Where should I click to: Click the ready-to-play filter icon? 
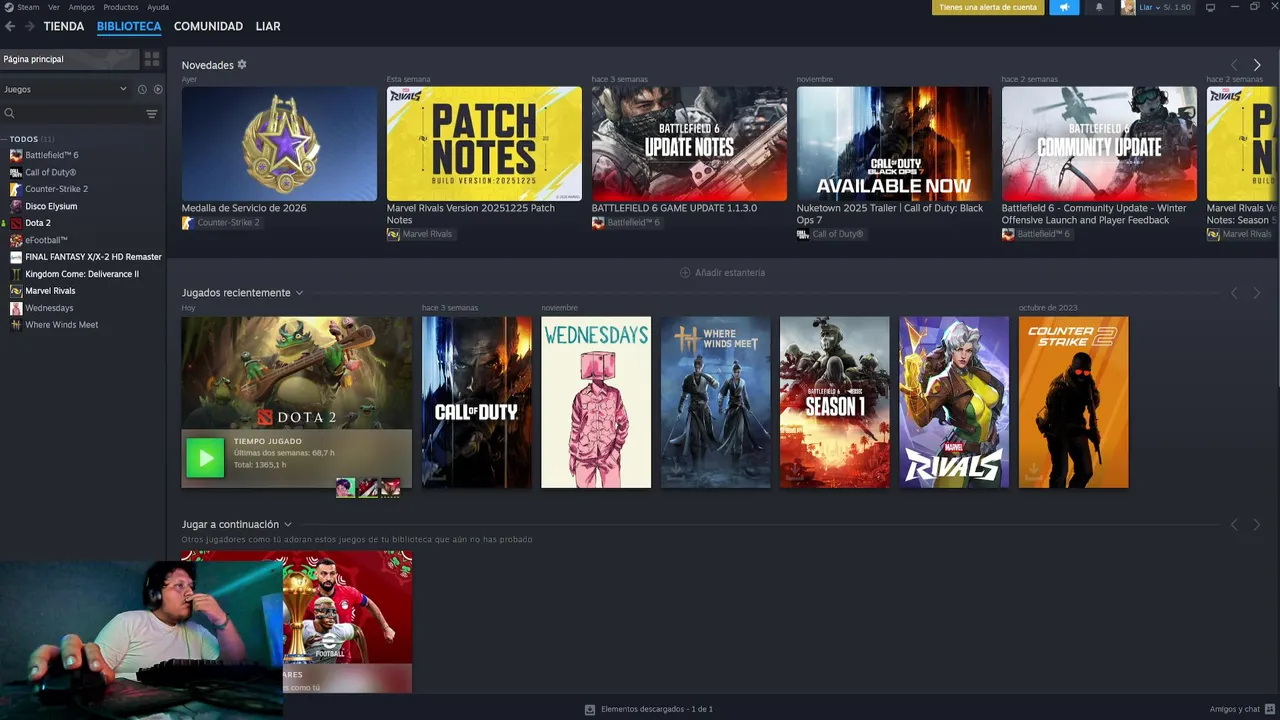tap(158, 89)
